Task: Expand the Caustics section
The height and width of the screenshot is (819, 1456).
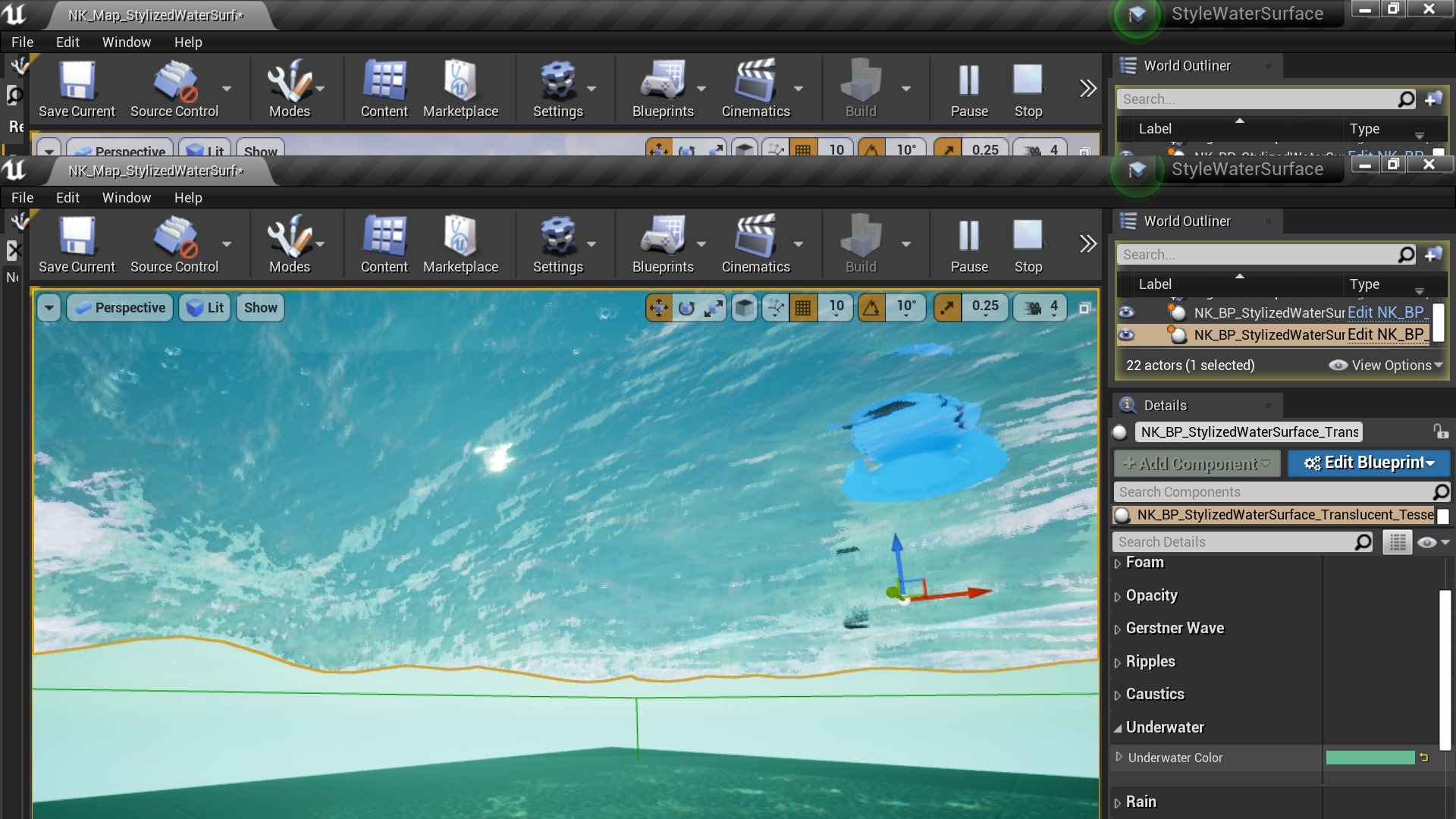Action: tap(1118, 695)
